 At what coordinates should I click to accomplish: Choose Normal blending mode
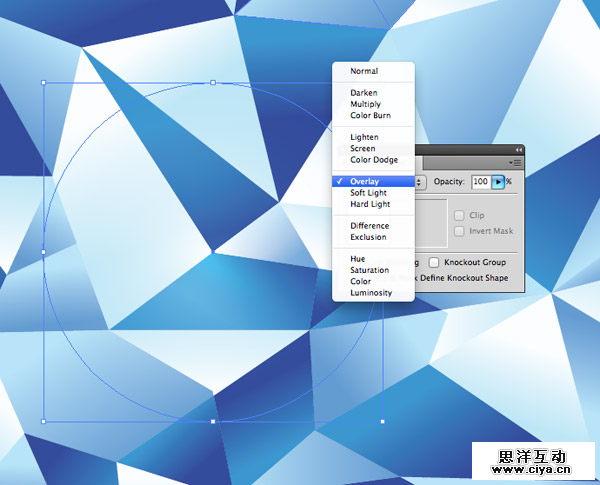click(364, 71)
